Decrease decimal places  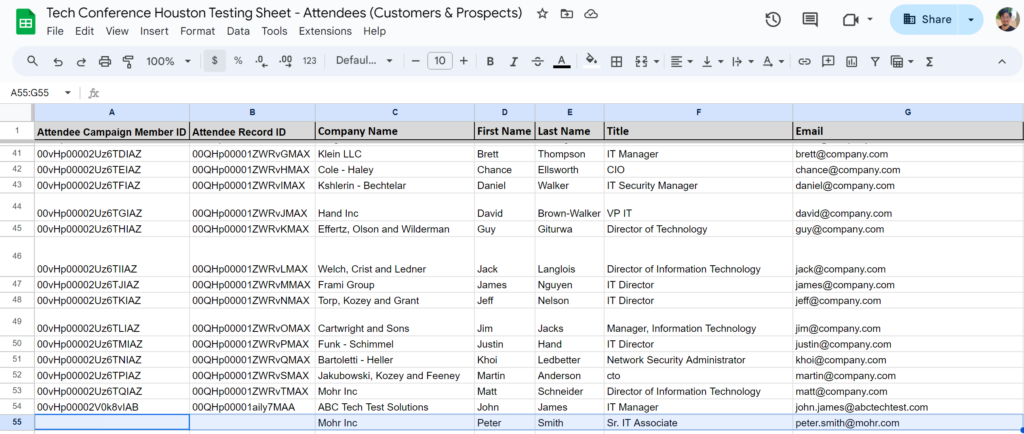coord(261,61)
